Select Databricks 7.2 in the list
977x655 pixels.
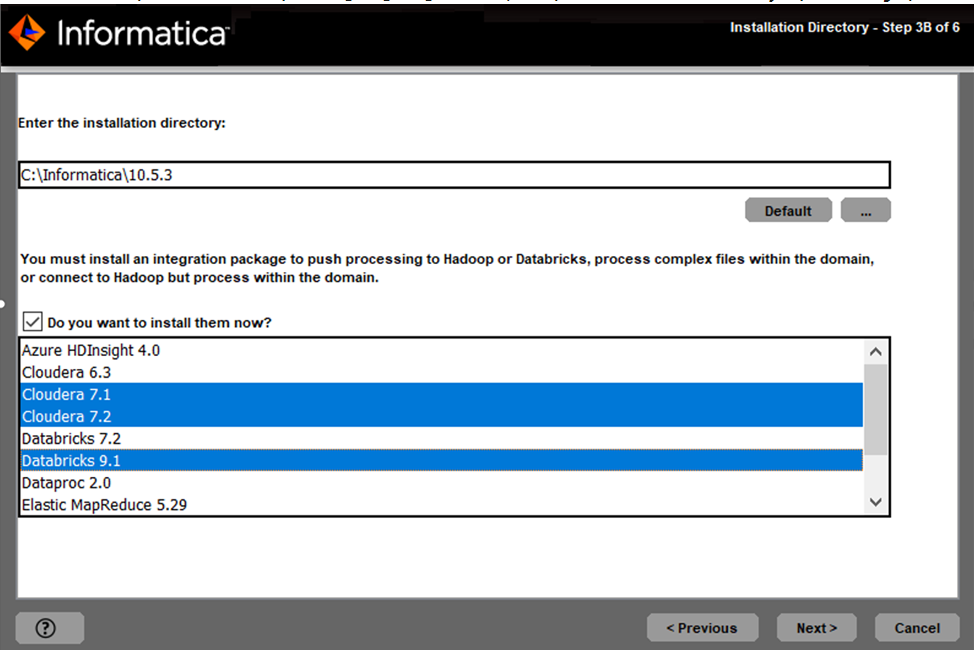(x=442, y=438)
